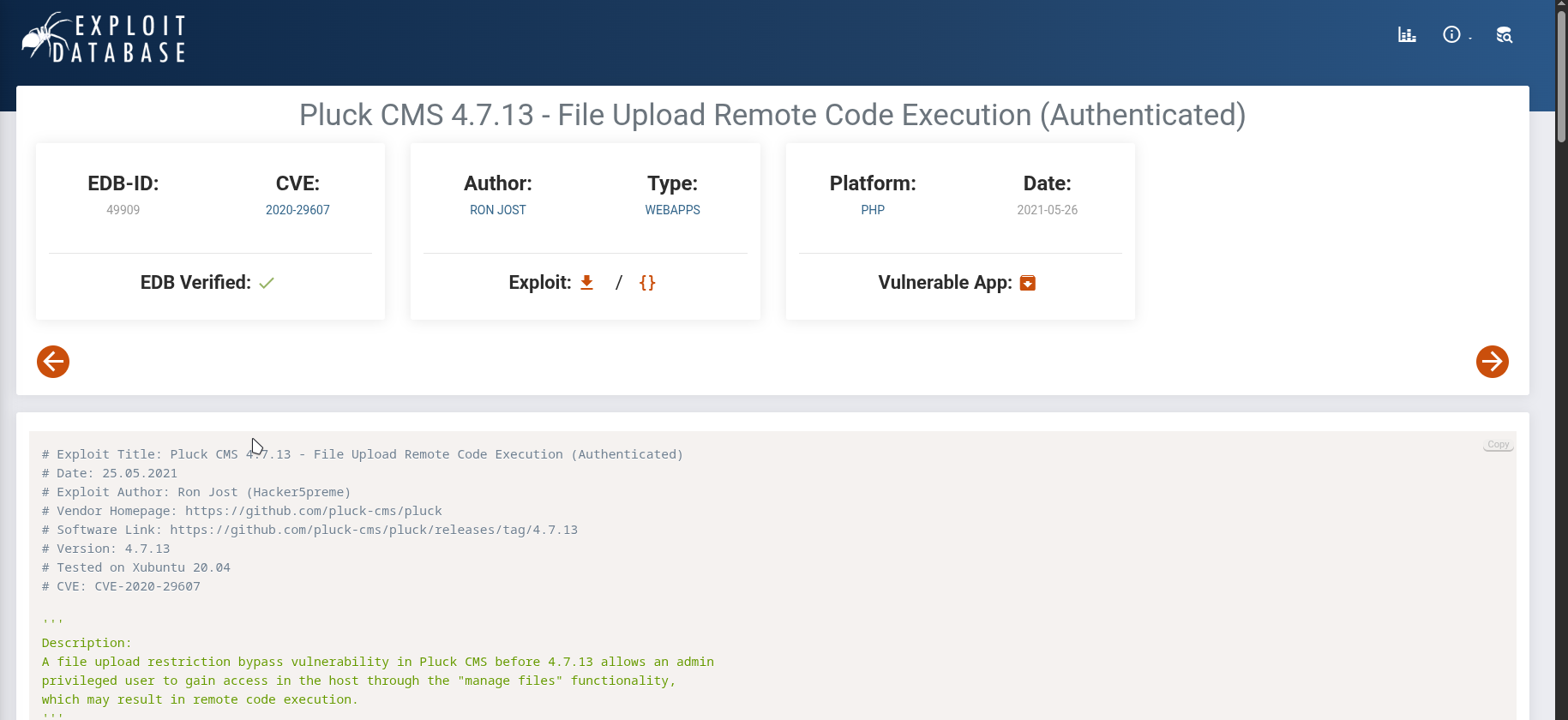The image size is (1568, 720).
Task: View raw exploit code braces icon
Action: (647, 283)
